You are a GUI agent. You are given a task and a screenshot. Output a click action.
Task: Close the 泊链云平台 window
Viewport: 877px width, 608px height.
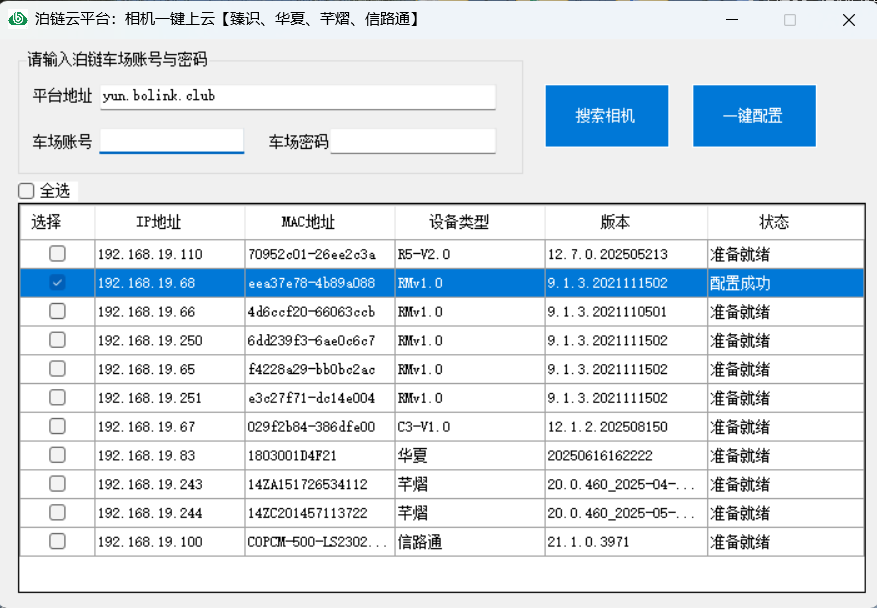click(848, 20)
